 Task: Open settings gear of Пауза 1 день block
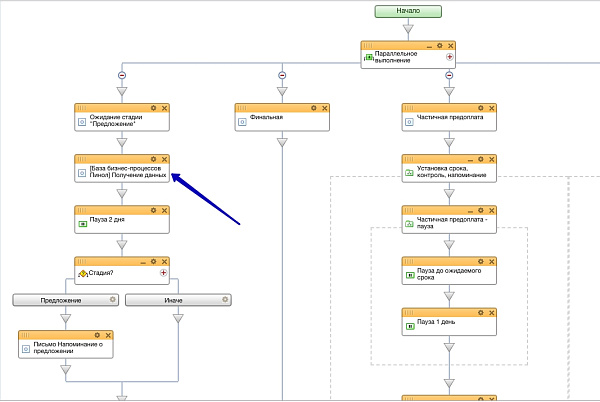click(481, 312)
